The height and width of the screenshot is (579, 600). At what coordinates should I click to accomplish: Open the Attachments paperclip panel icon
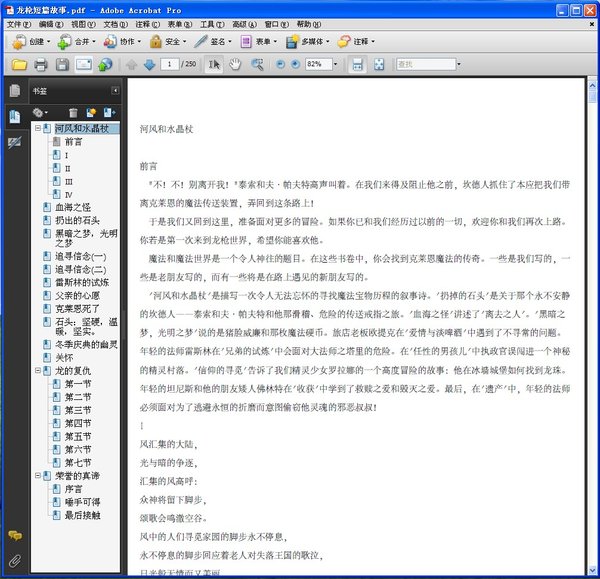click(x=15, y=561)
